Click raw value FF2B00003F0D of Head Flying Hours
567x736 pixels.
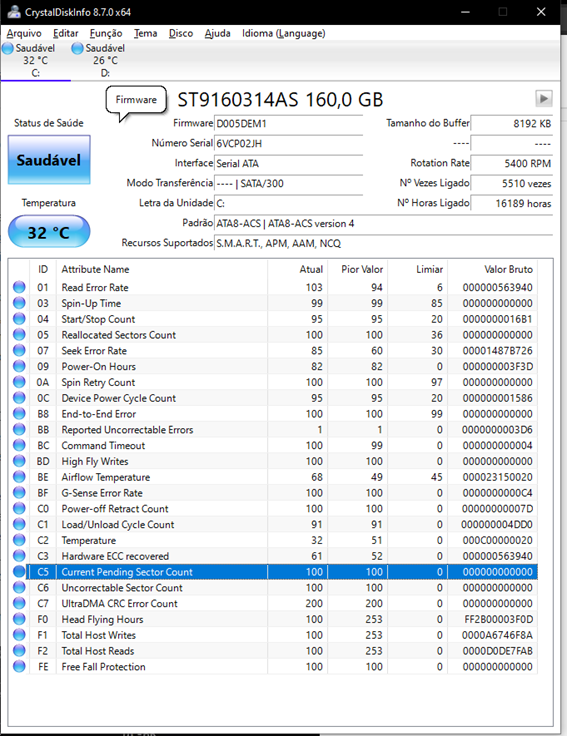498,619
